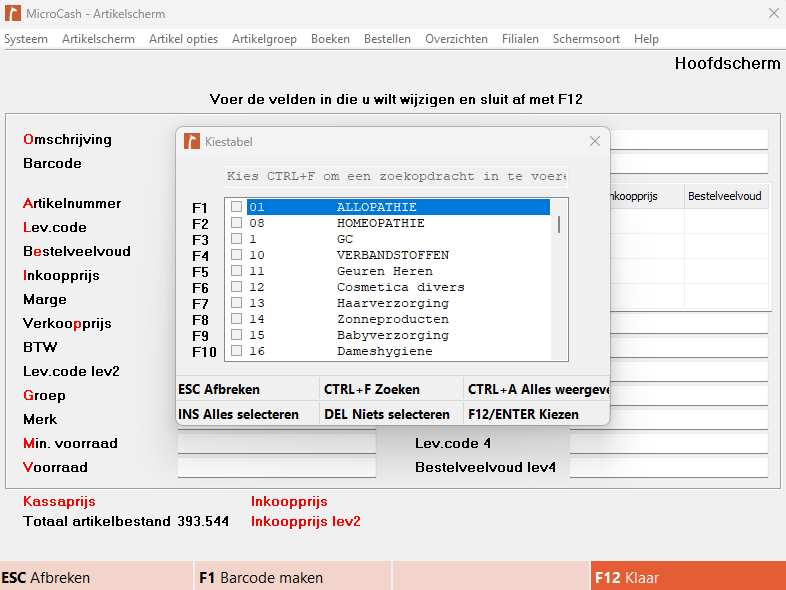786x590 pixels.
Task: Open the Filialen menu
Action: coord(520,39)
